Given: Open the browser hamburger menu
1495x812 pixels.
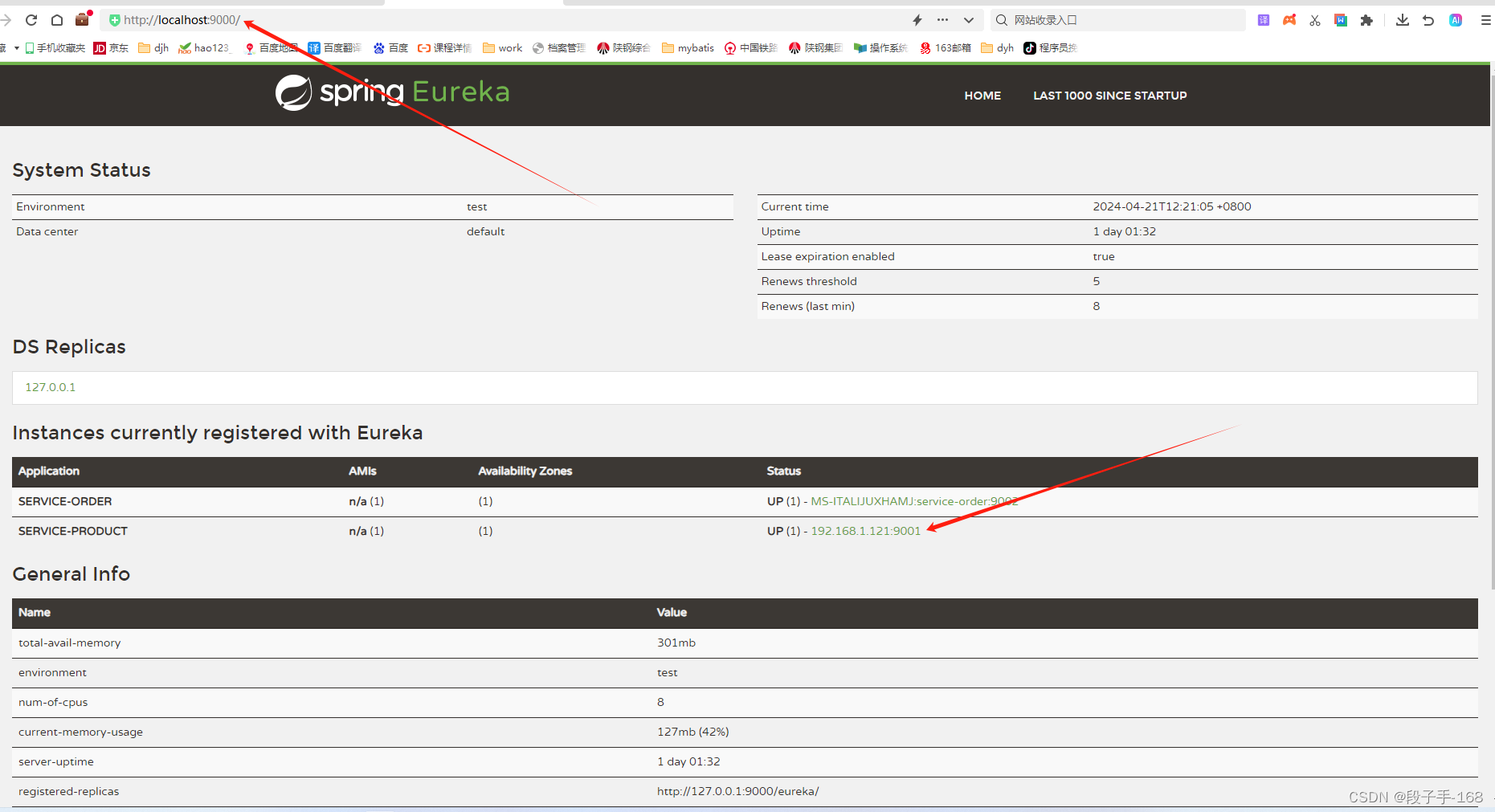Looking at the screenshot, I should (x=1485, y=20).
